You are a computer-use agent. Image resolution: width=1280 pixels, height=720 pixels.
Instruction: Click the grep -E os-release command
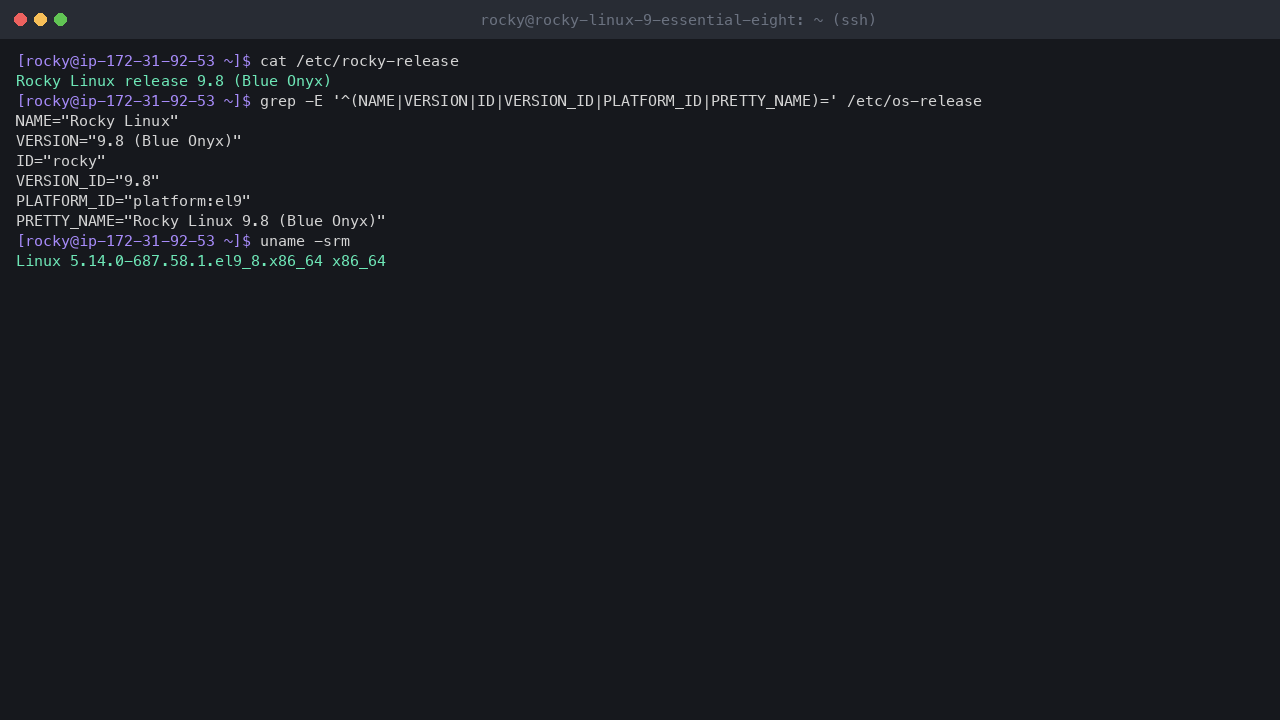(621, 101)
